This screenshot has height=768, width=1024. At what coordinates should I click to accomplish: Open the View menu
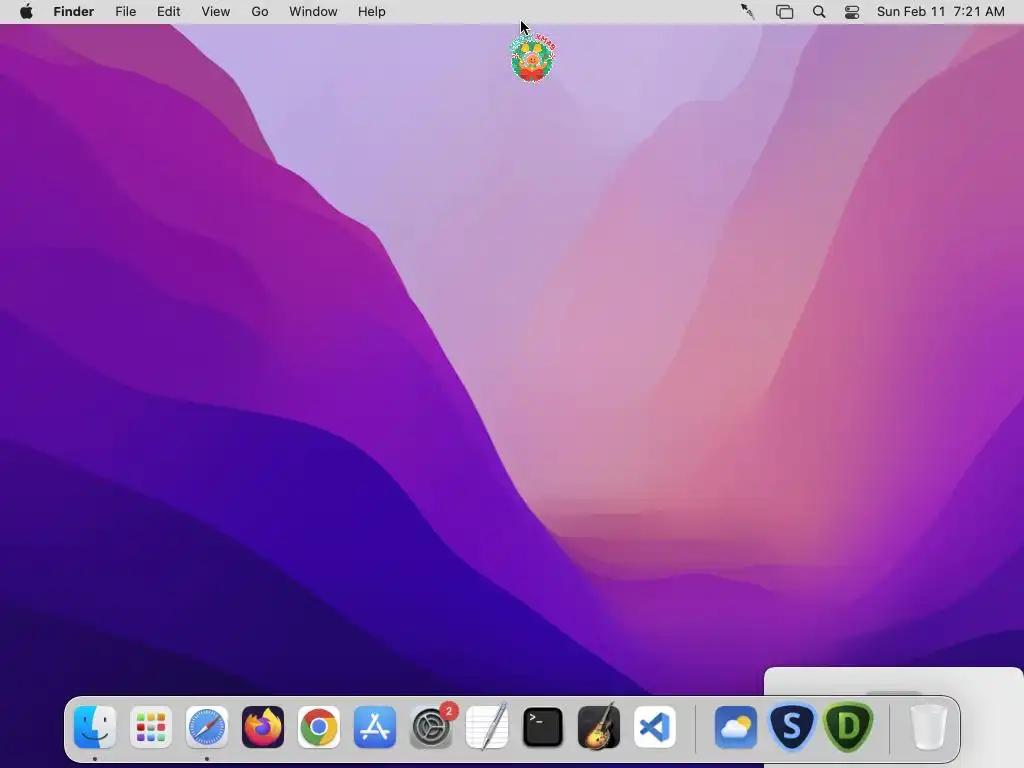[216, 12]
